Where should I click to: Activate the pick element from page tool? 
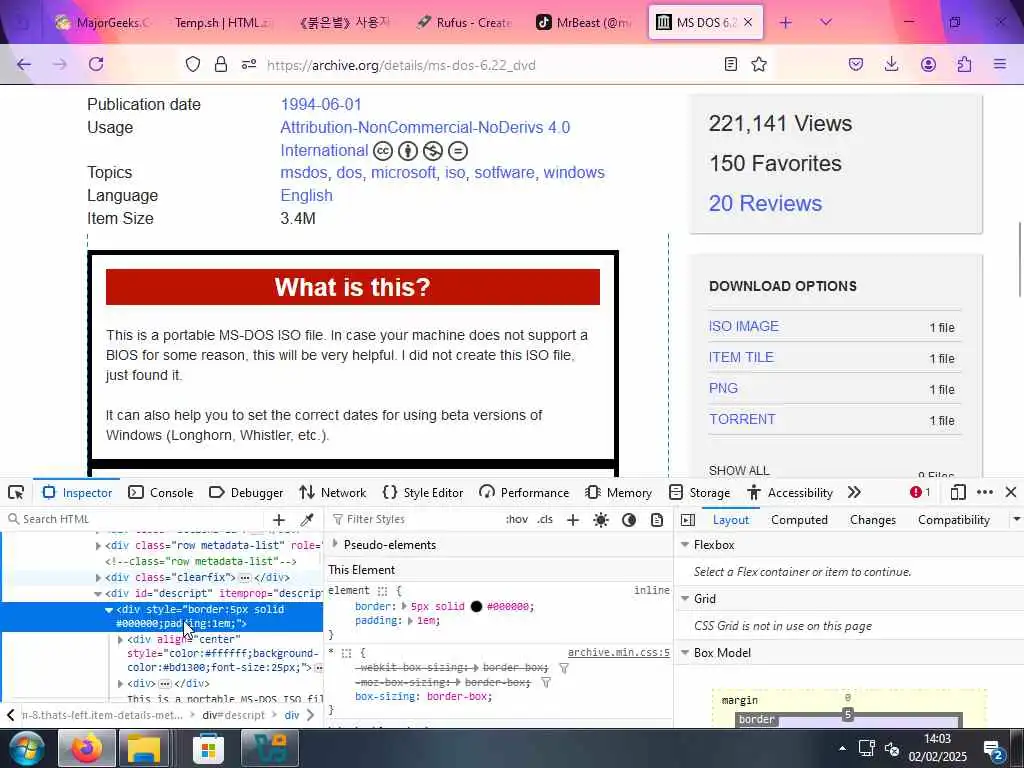tap(16, 492)
